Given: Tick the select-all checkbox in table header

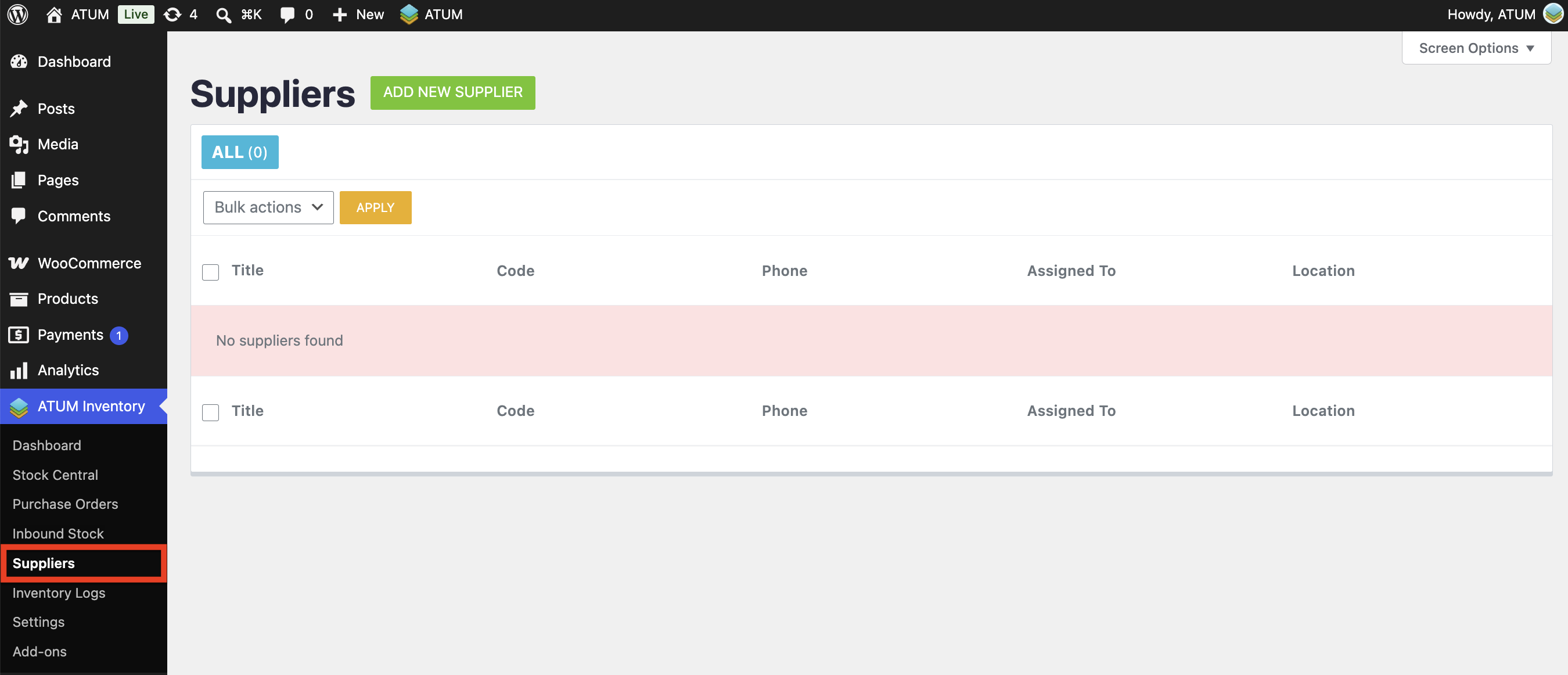Looking at the screenshot, I should (211, 271).
